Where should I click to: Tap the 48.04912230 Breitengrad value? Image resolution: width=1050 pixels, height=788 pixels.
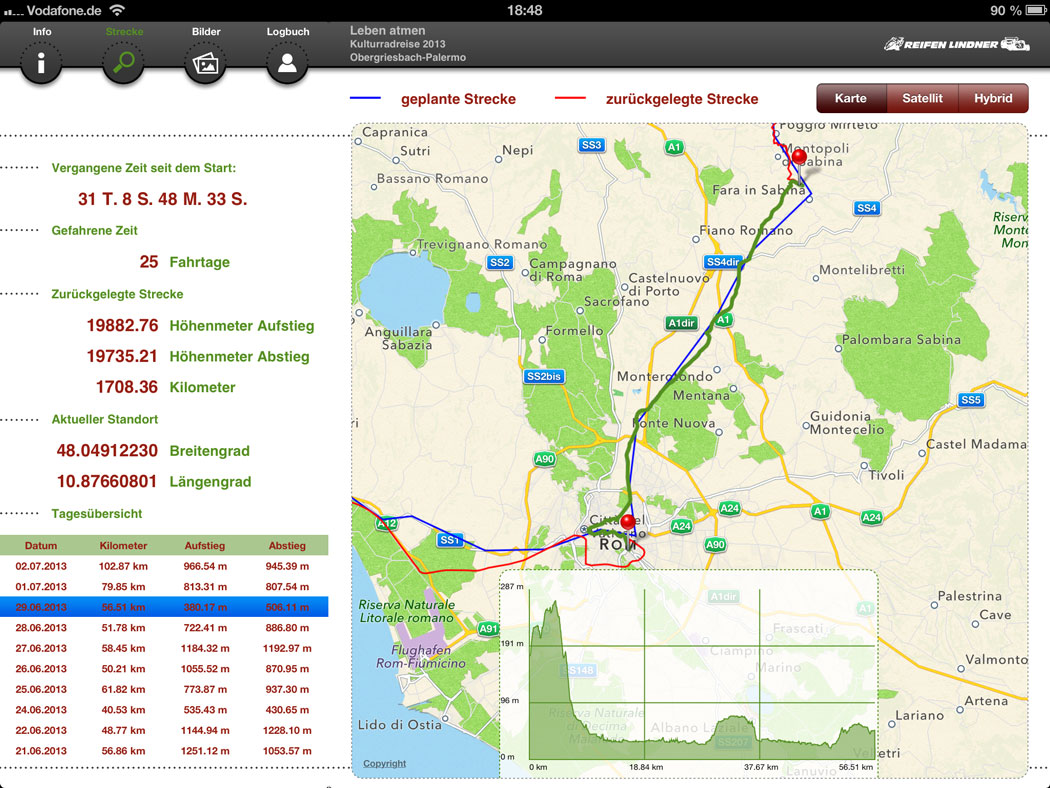coord(107,451)
